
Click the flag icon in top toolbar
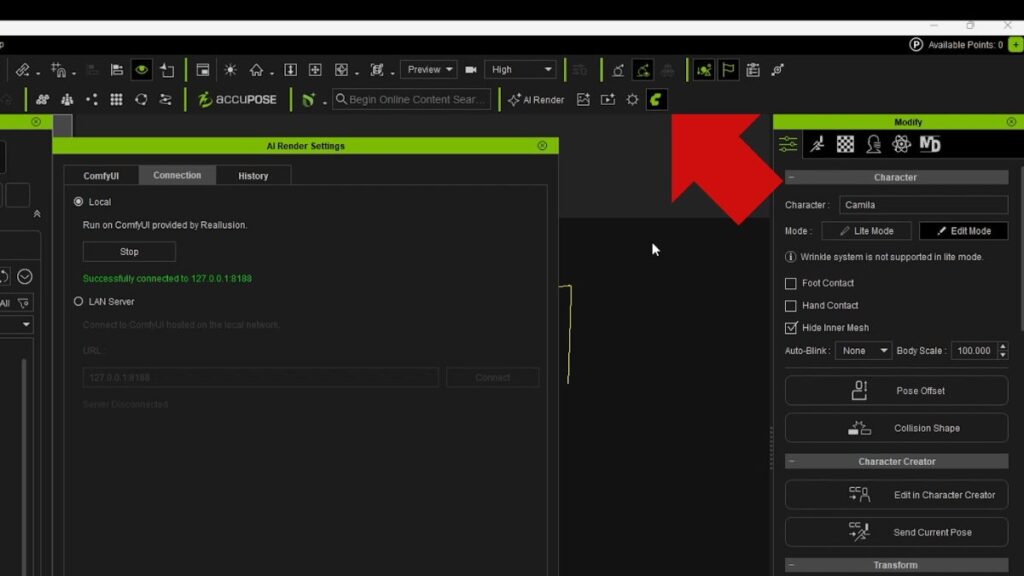click(x=728, y=70)
